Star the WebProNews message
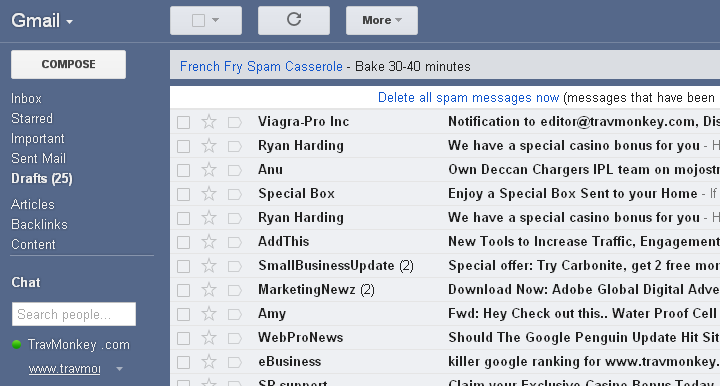The width and height of the screenshot is (720, 386). pos(209,337)
